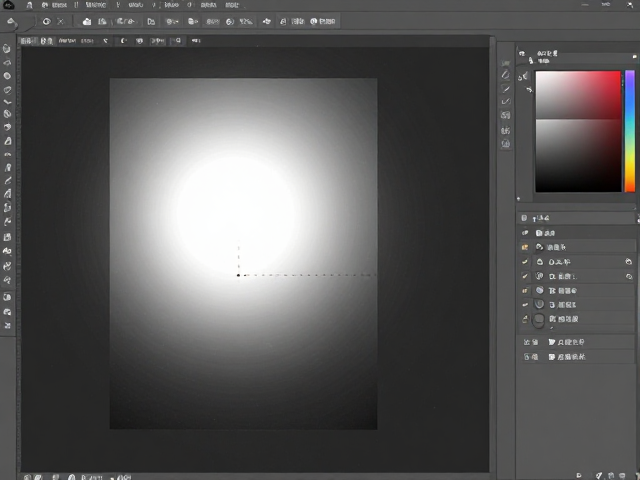Click the first icon in the collapsed panel strip

coord(506,63)
